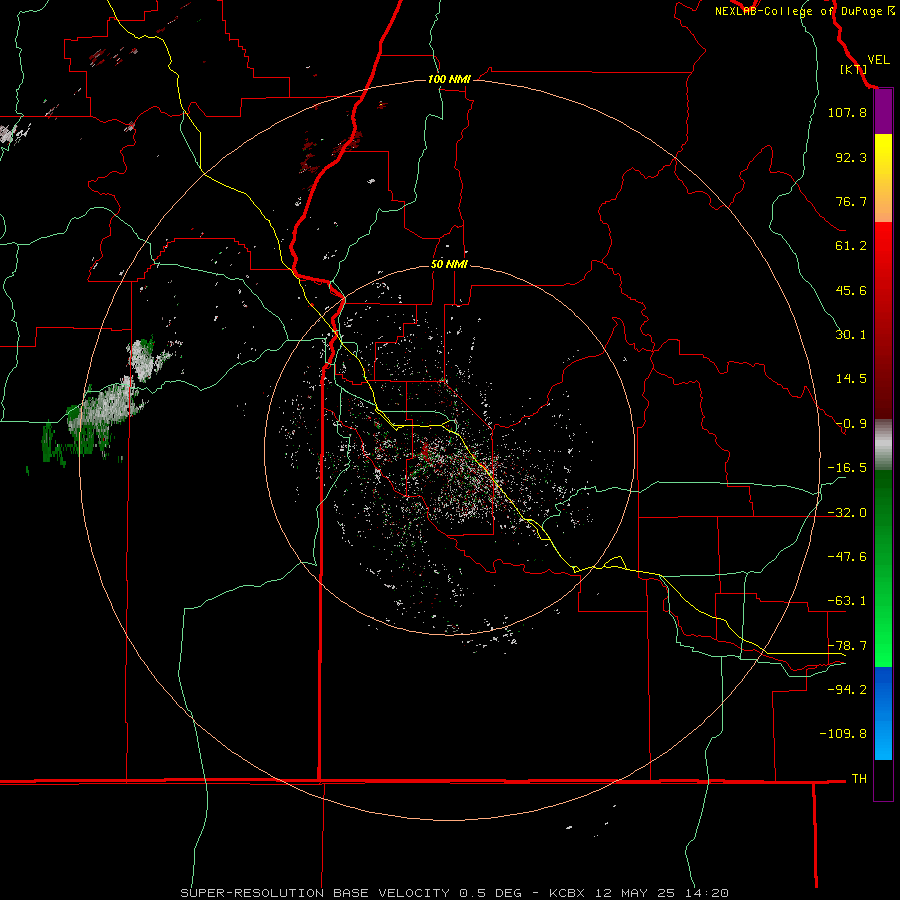The width and height of the screenshot is (900, 900).
Task: Click the [KT] units label
Action: point(853,69)
